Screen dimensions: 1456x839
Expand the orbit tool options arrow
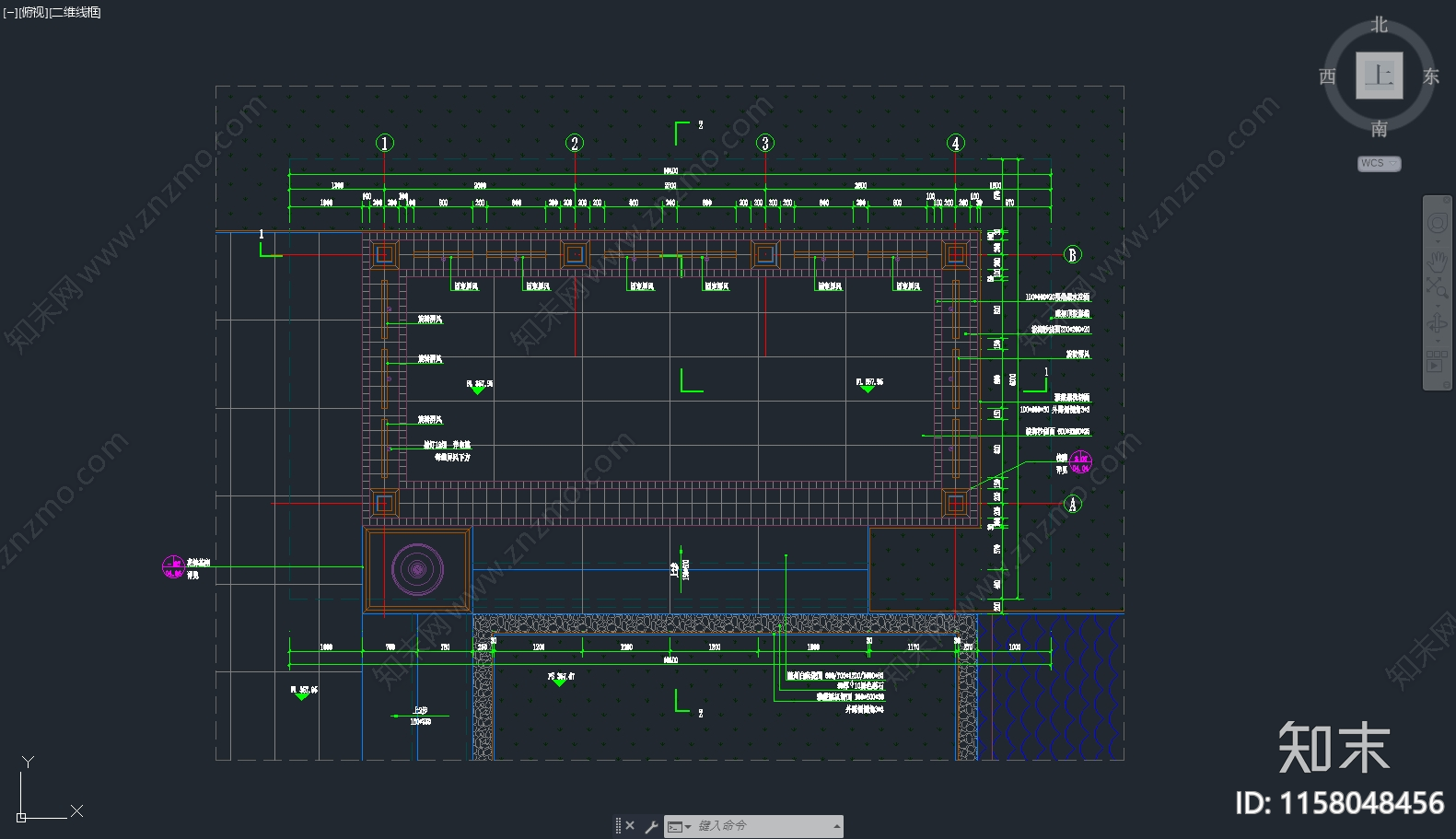[1437, 340]
